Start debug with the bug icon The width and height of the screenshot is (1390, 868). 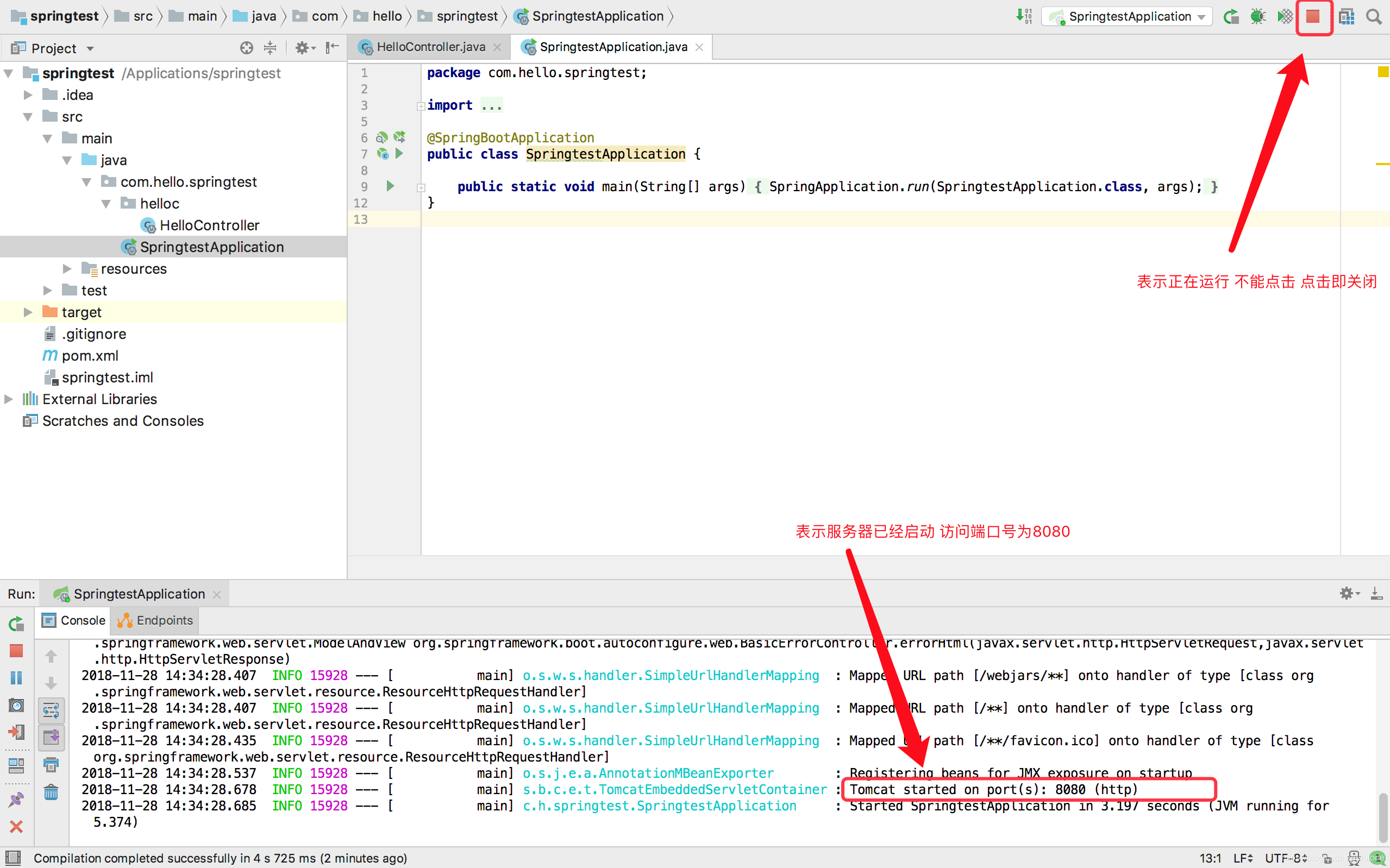coord(1257,17)
